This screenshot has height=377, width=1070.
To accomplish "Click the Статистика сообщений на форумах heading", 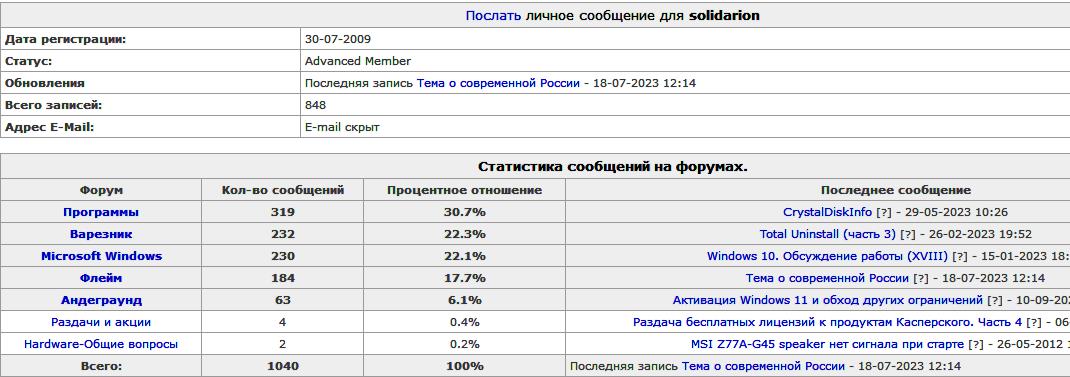I will tap(613, 167).
